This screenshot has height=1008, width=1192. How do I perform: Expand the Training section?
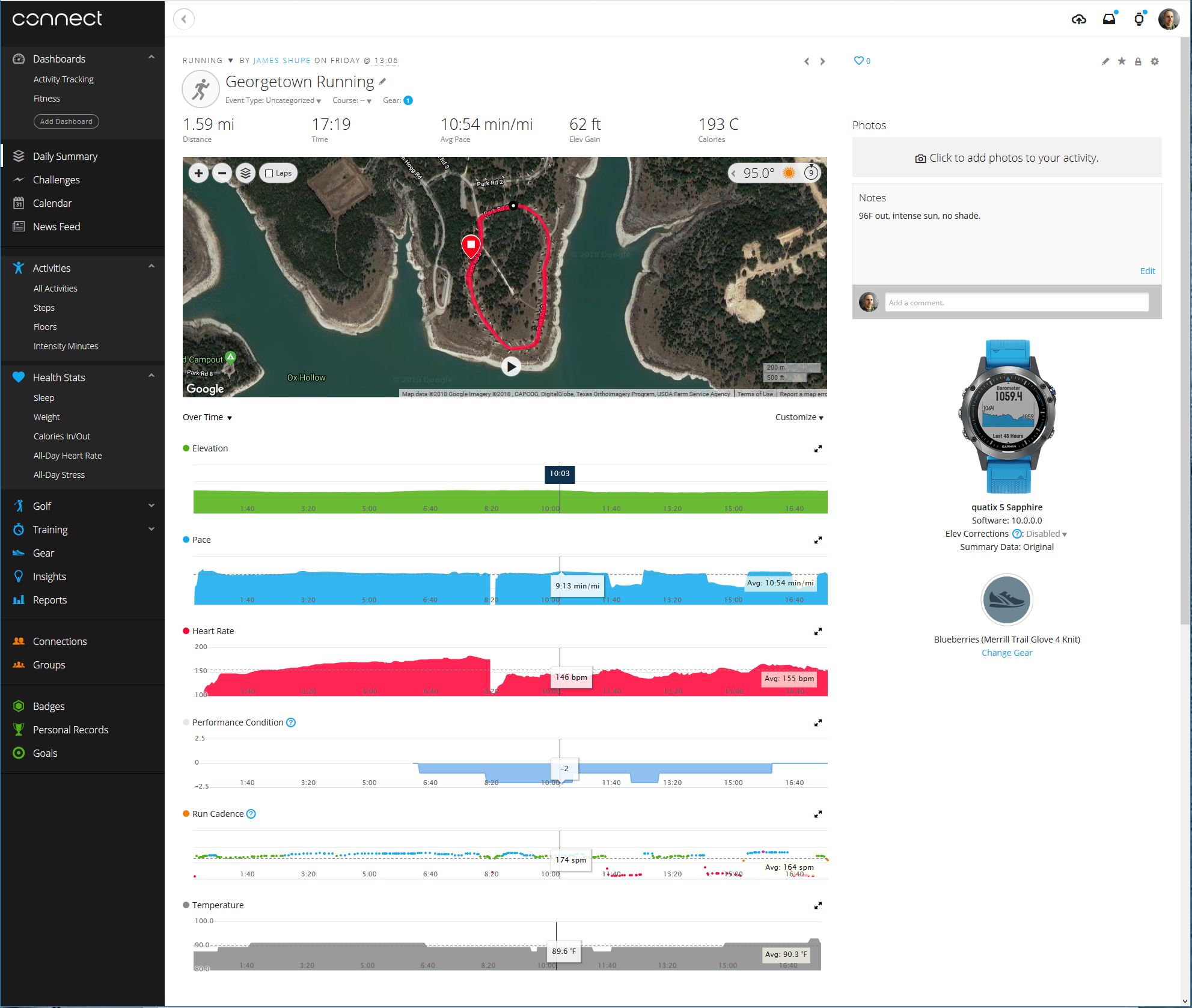[151, 530]
